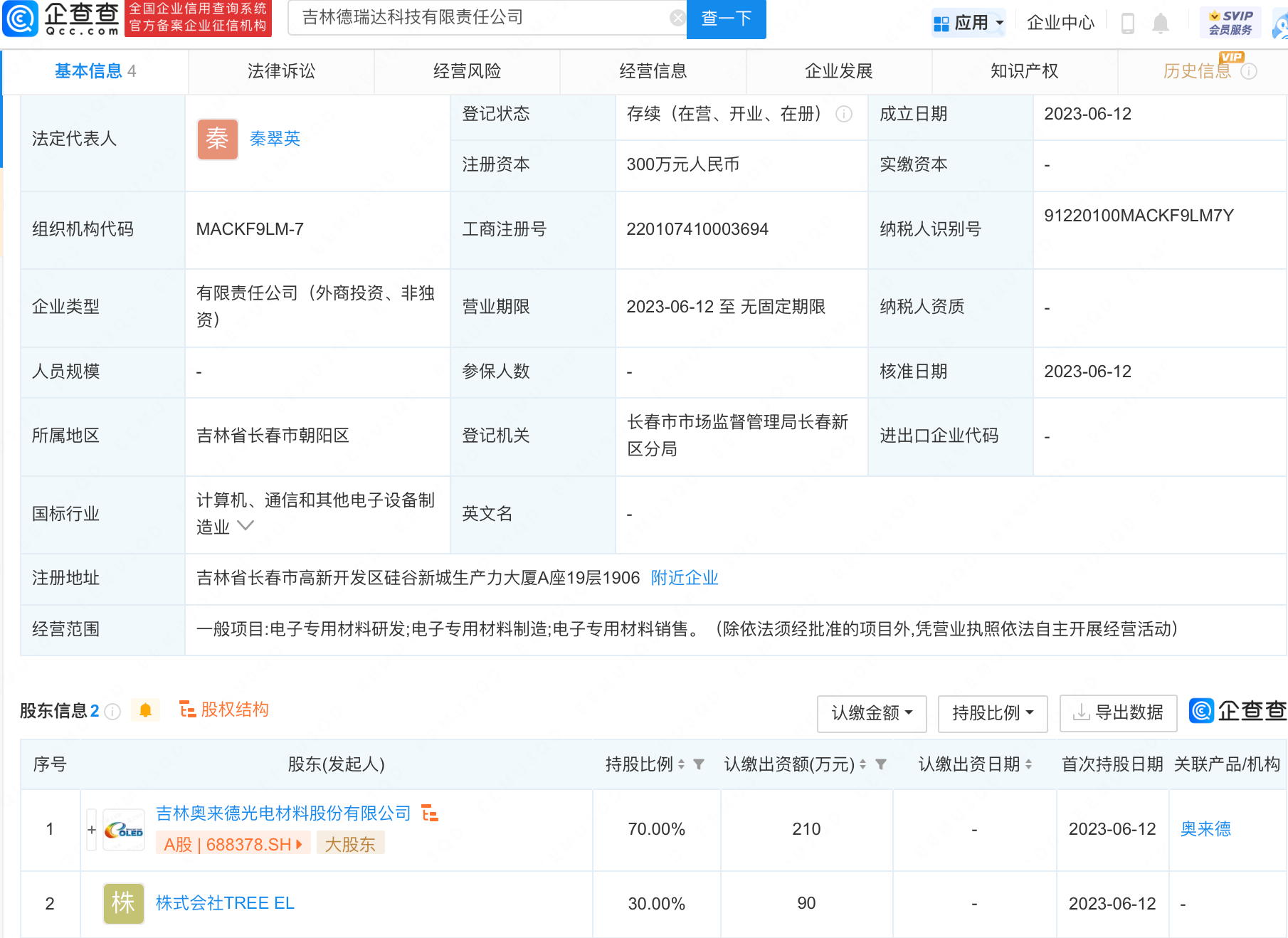
Task: Click 附近企业 link
Action: click(x=685, y=578)
